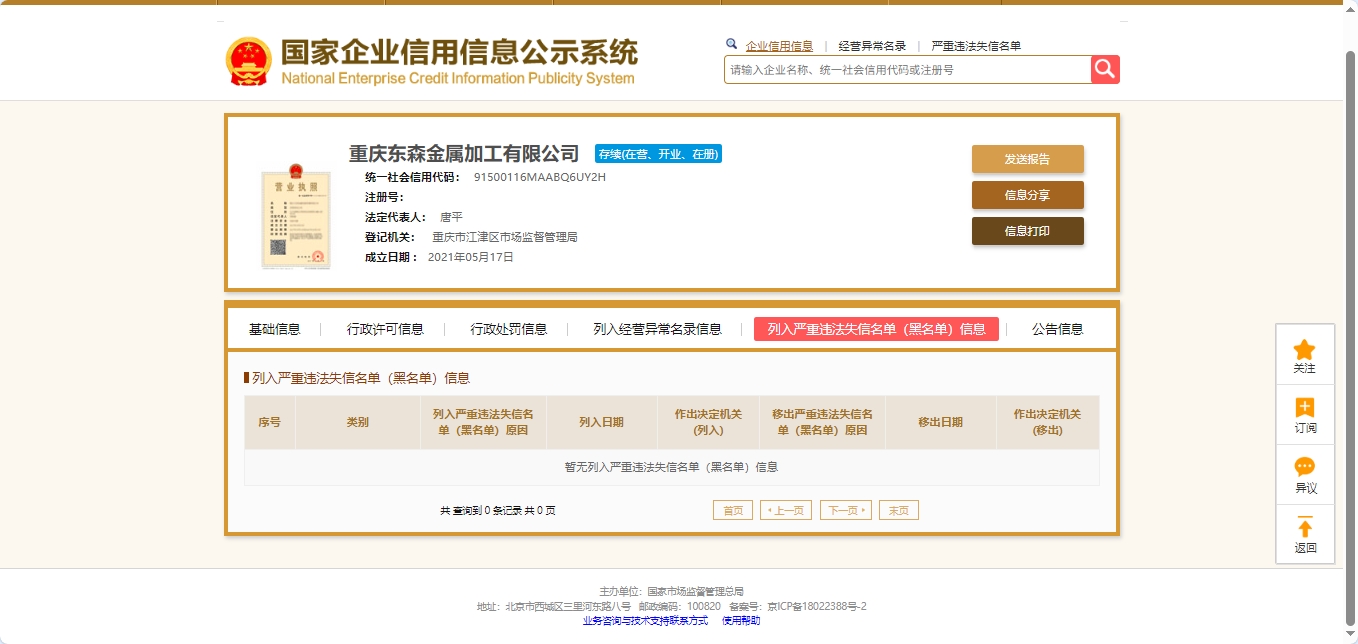Click 移出日期 column header

click(x=940, y=422)
